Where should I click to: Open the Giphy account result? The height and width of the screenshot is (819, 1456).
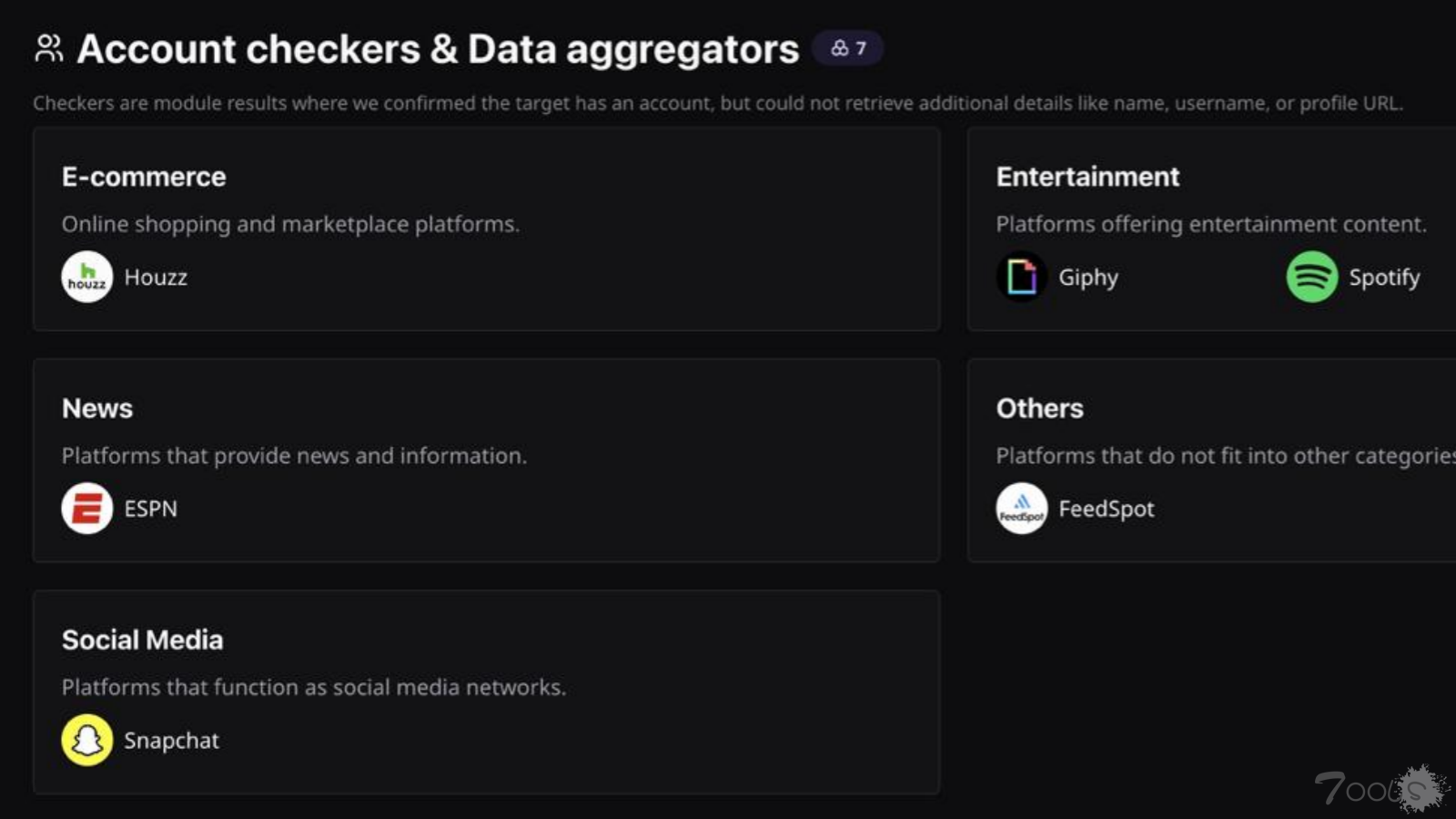[1088, 278]
